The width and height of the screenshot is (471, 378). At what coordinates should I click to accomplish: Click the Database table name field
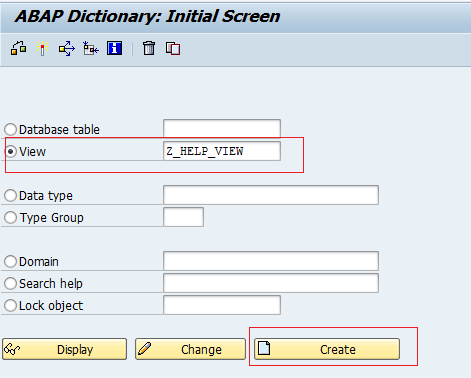pos(222,129)
